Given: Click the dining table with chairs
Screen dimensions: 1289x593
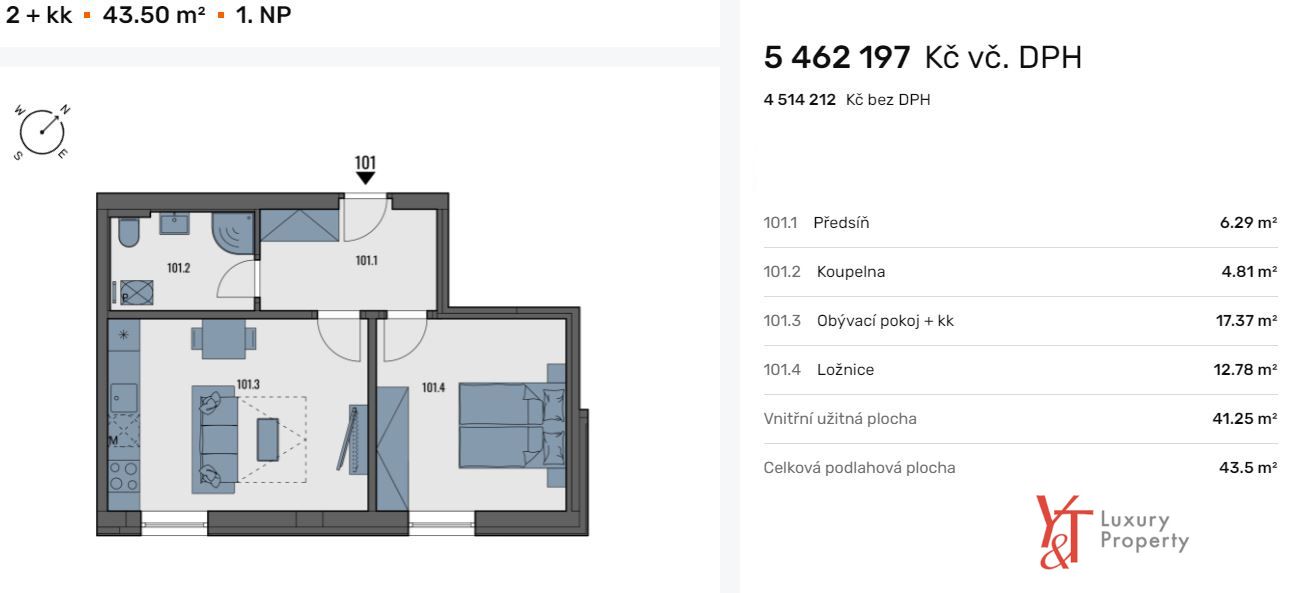Looking at the screenshot, I should (223, 338).
